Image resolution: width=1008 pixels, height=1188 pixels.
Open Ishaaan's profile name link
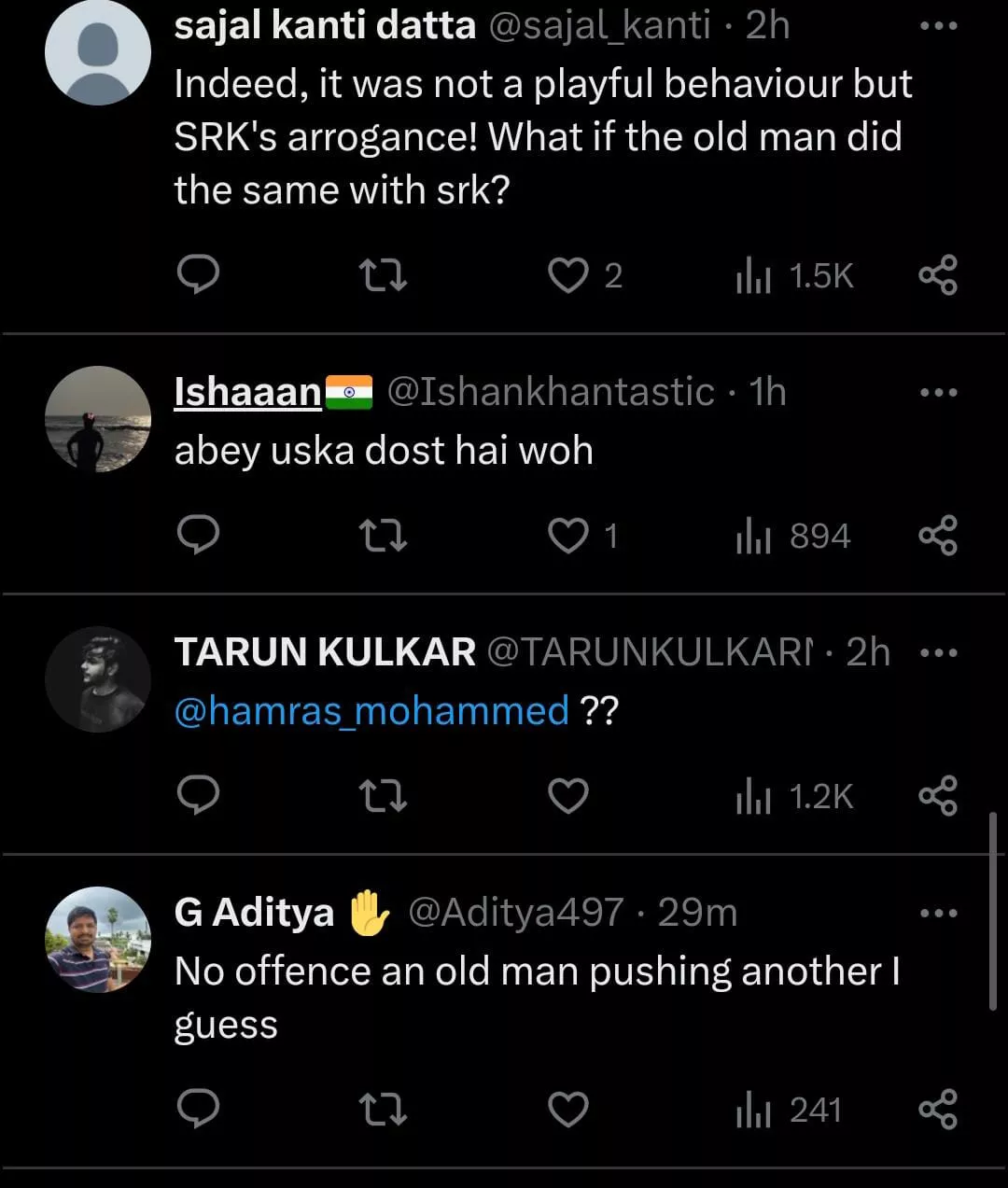point(247,392)
